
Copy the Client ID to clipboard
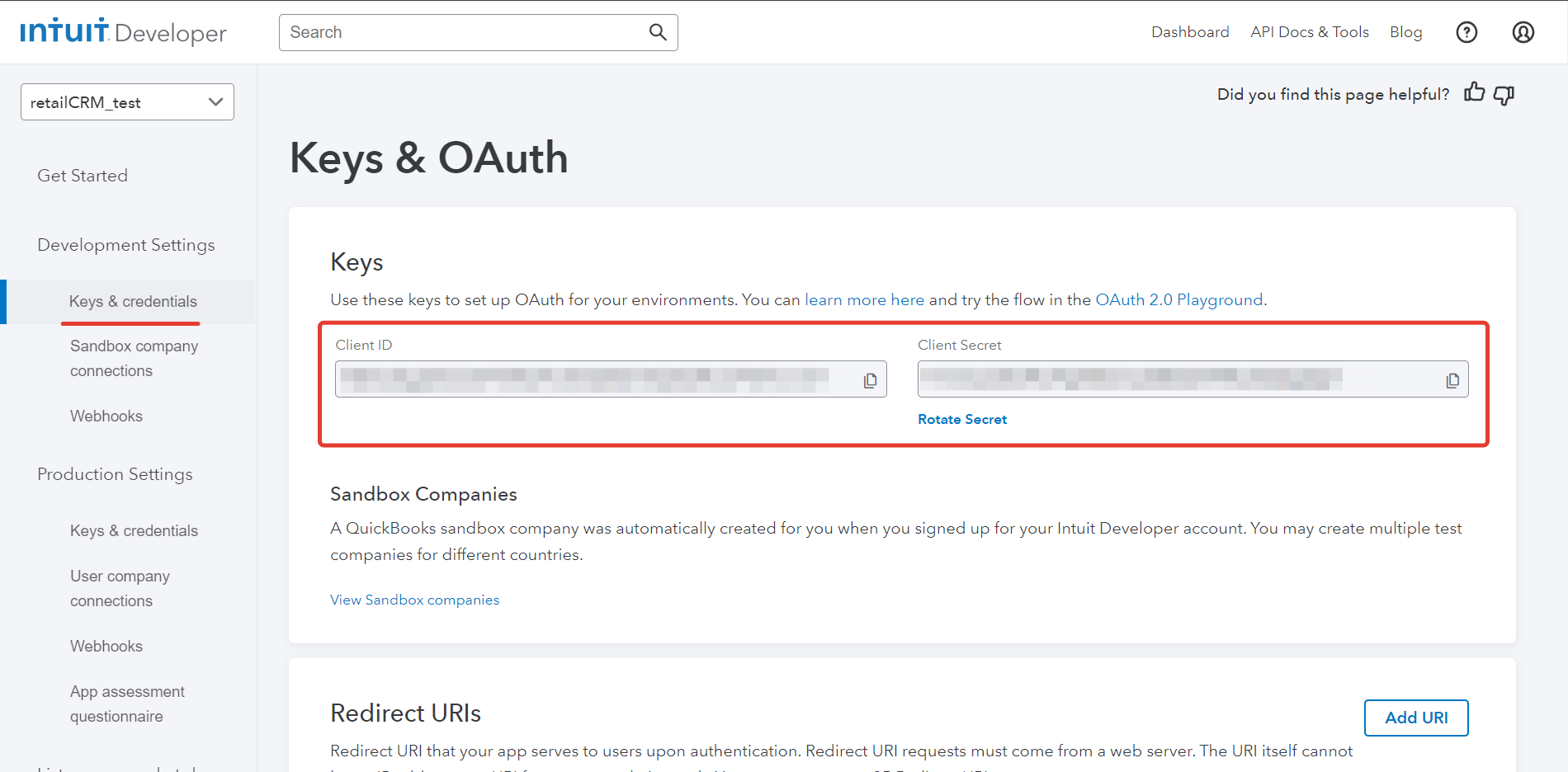click(x=870, y=380)
